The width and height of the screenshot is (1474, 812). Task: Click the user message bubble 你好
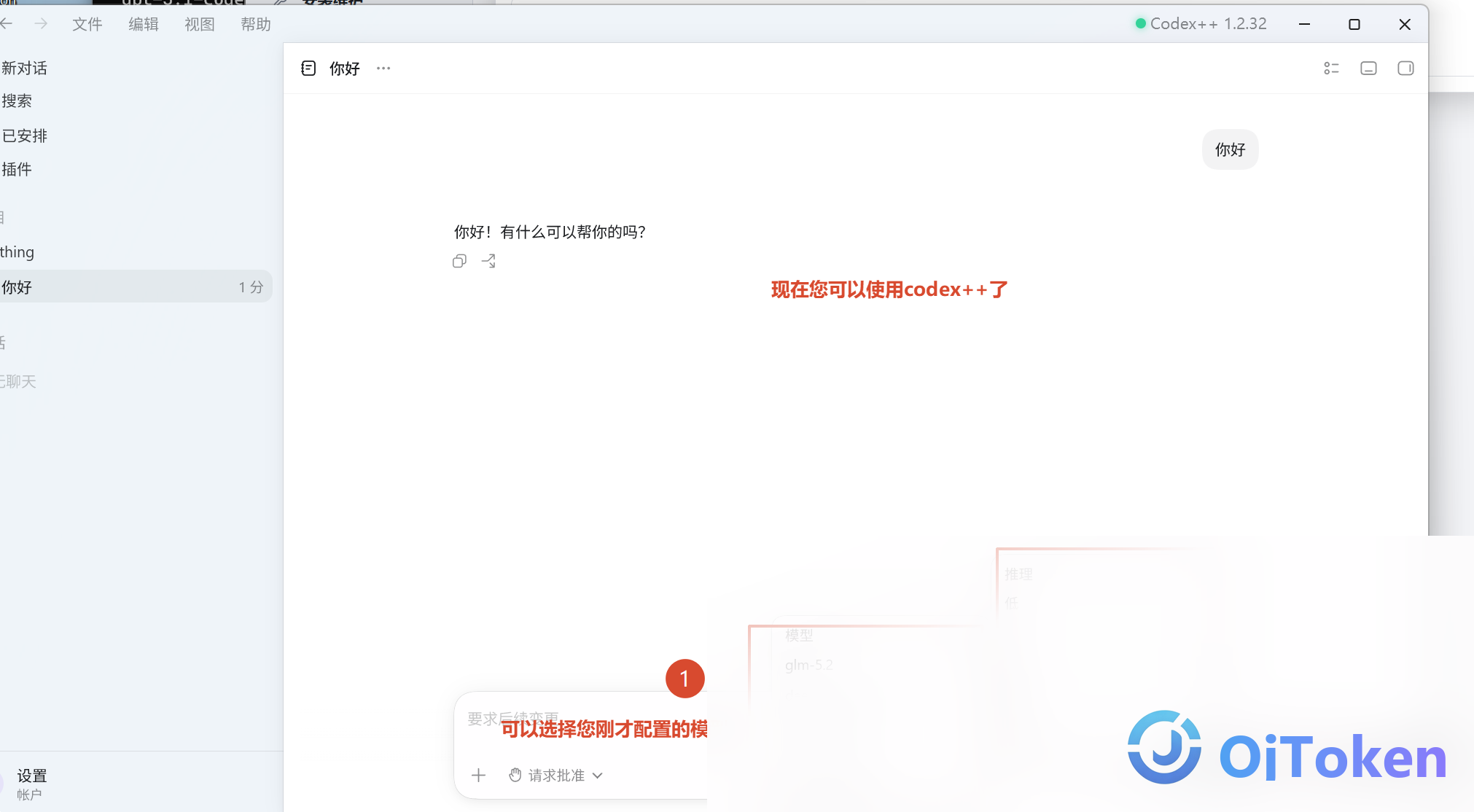pos(1230,149)
